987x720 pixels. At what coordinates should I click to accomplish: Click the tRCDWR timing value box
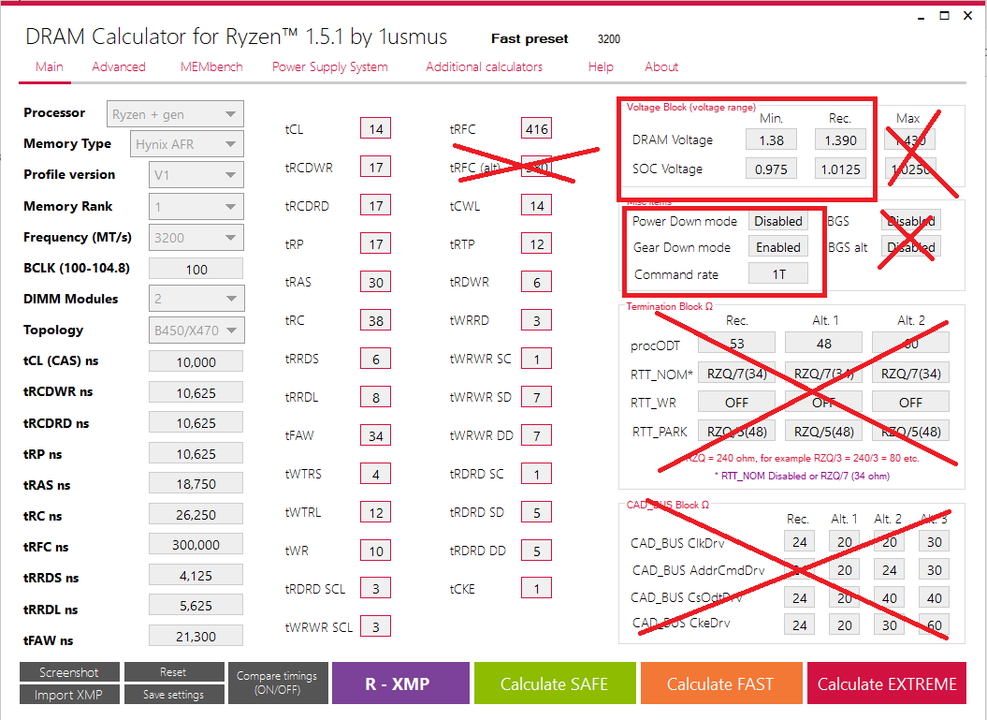tap(376, 167)
